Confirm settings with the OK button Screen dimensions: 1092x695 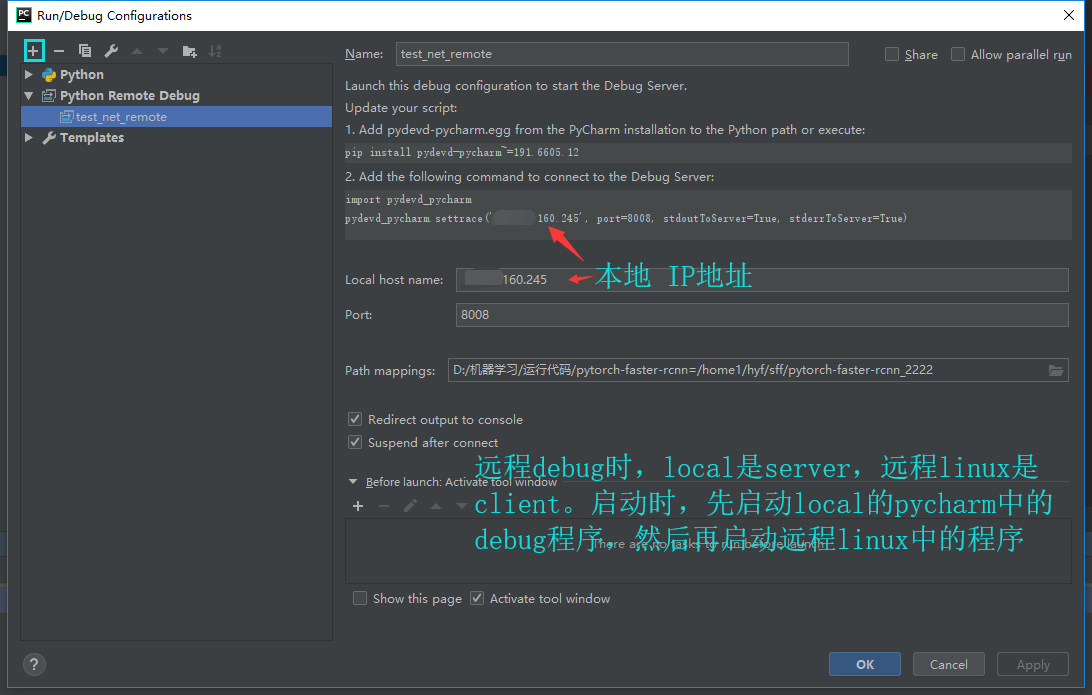[864, 664]
